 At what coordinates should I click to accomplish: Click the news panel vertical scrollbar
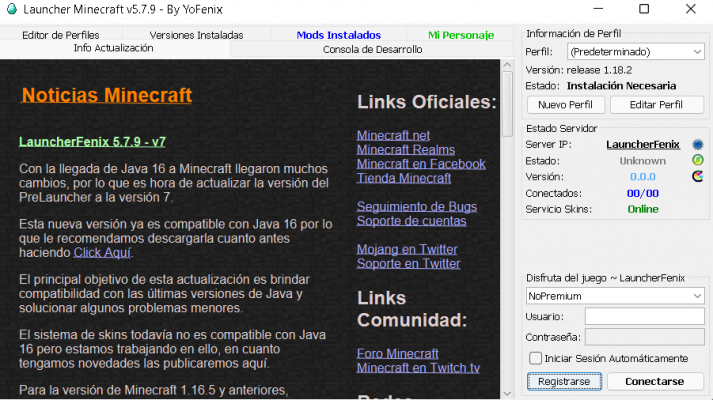click(x=507, y=230)
